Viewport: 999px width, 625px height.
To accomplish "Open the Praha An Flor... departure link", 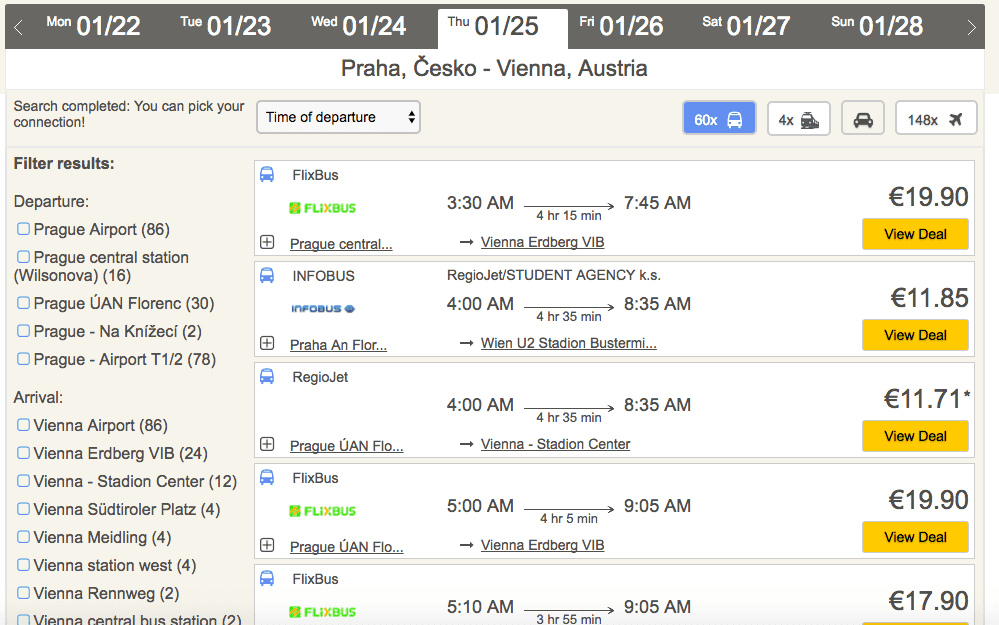I will pos(338,345).
